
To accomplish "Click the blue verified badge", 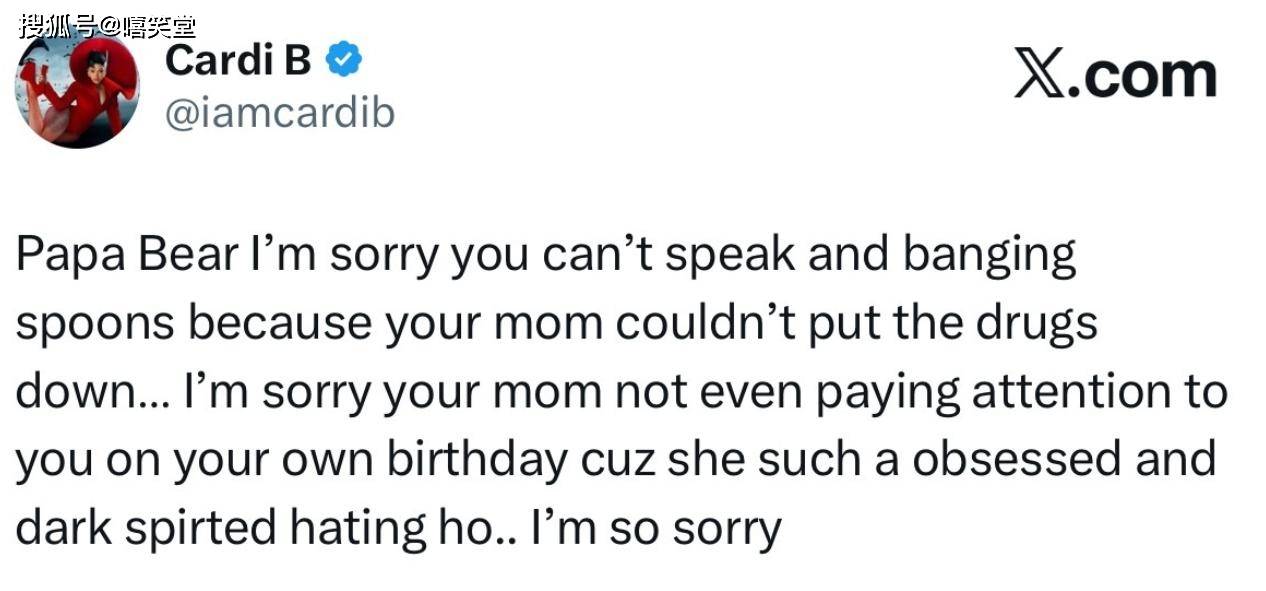I will pos(345,60).
